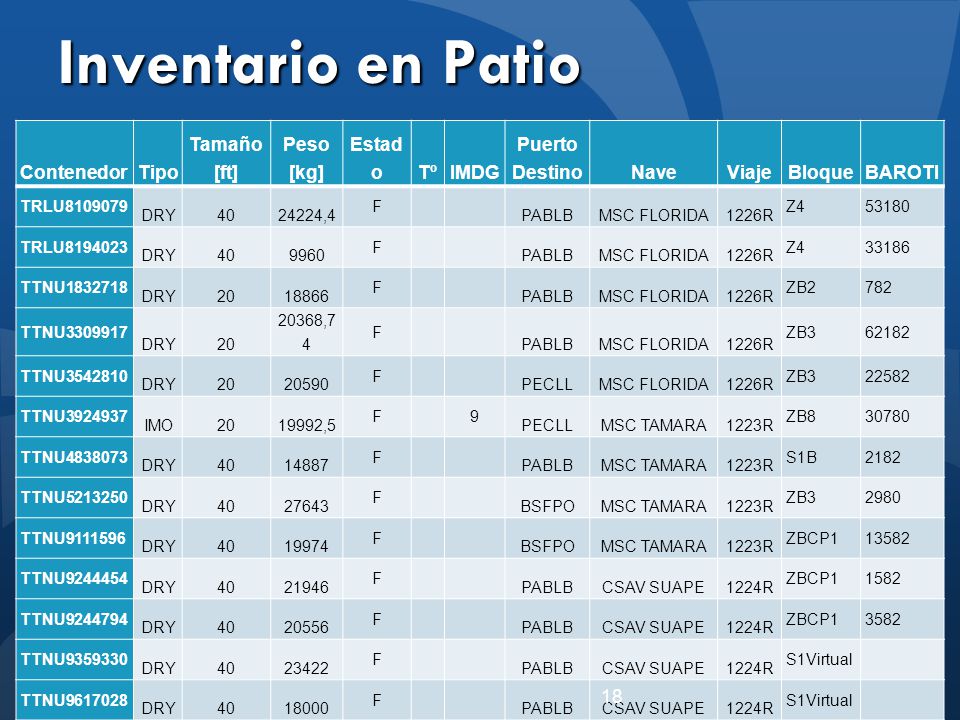
Task: Select weight value 20590
Action: 306,384
